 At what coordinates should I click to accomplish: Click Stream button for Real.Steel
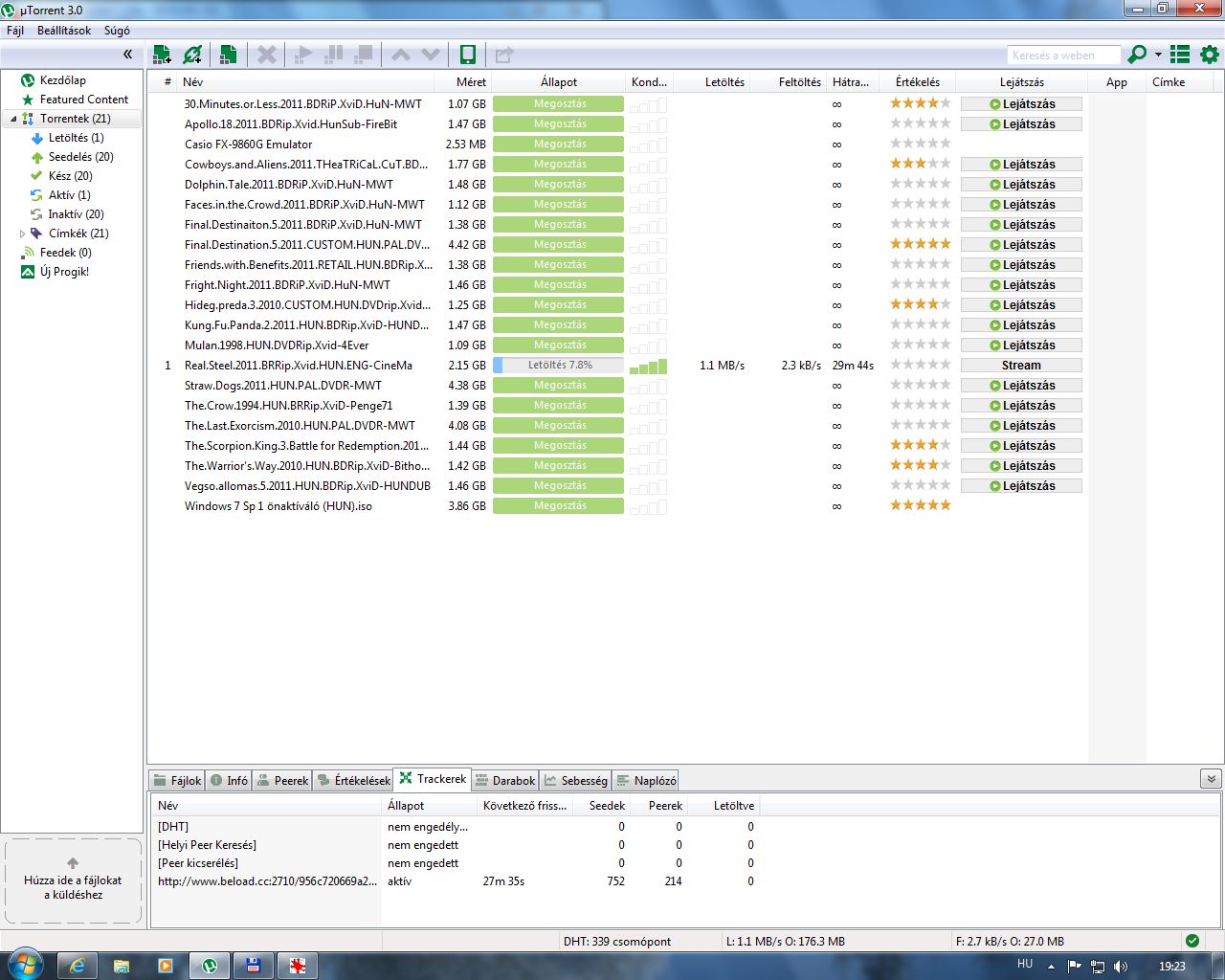pyautogui.click(x=1021, y=365)
